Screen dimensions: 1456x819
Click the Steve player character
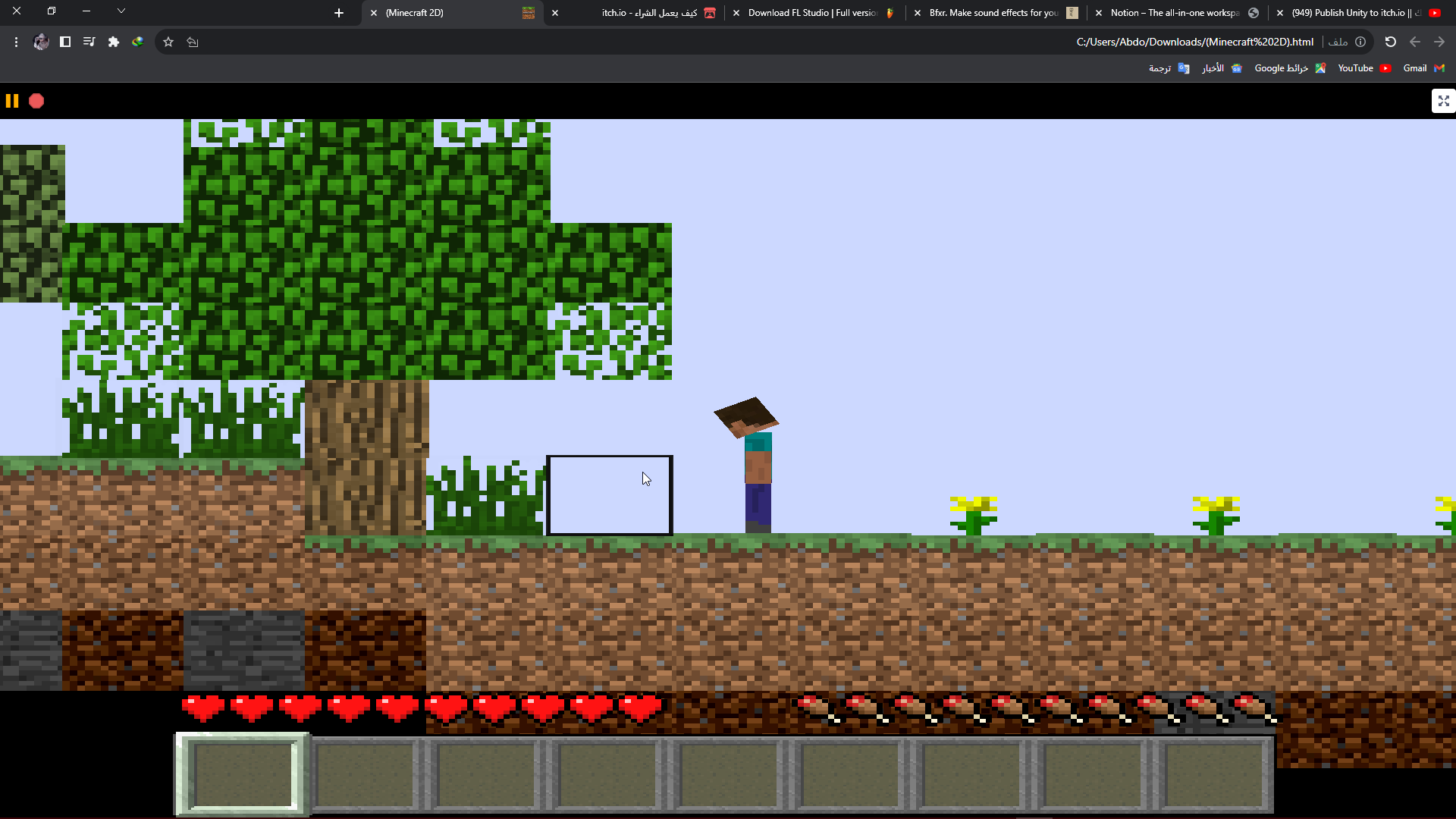tap(758, 478)
